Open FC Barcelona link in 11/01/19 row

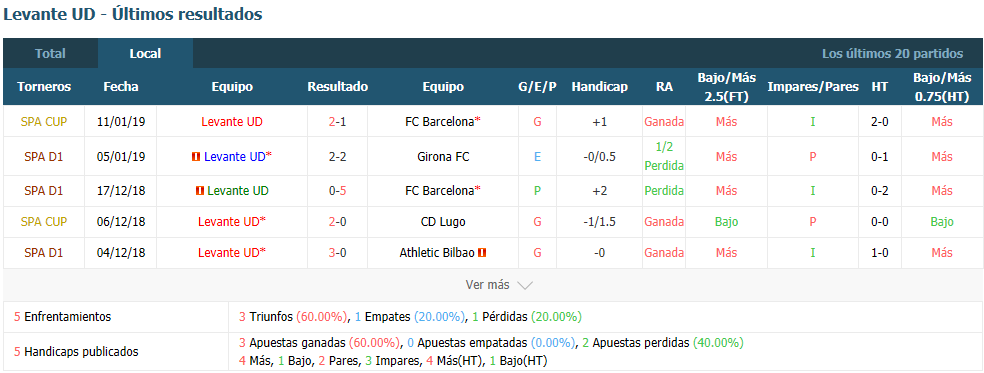coord(440,122)
